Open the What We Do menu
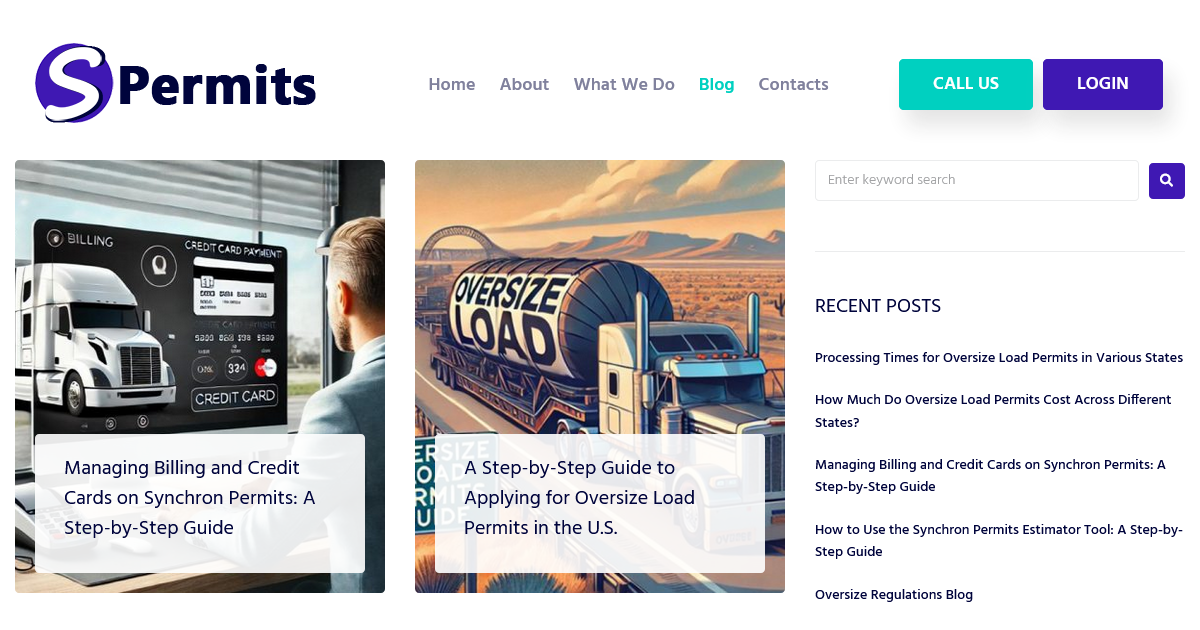This screenshot has width=1200, height=630. tap(624, 84)
